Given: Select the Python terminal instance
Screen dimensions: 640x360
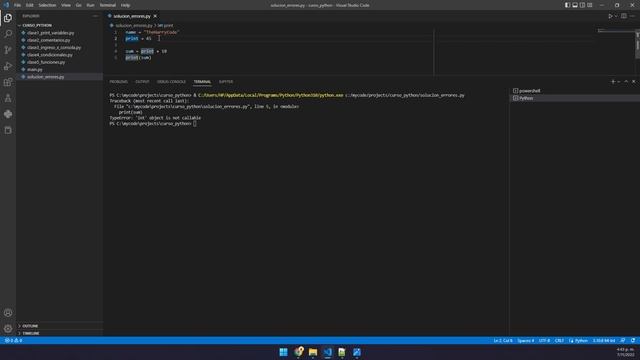Looking at the screenshot, I should (574, 98).
